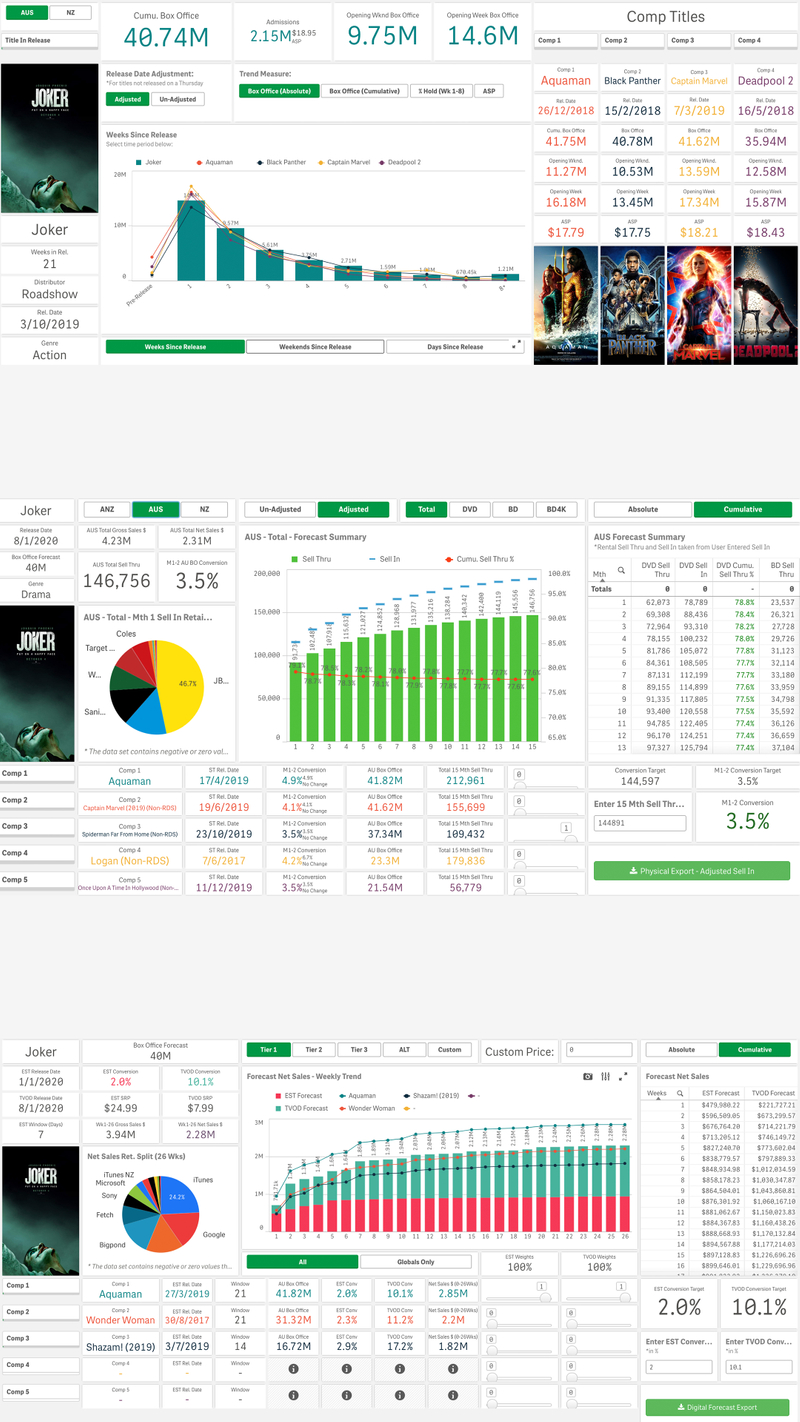
Task: Open Title In Release dropdown
Action: click(50, 40)
